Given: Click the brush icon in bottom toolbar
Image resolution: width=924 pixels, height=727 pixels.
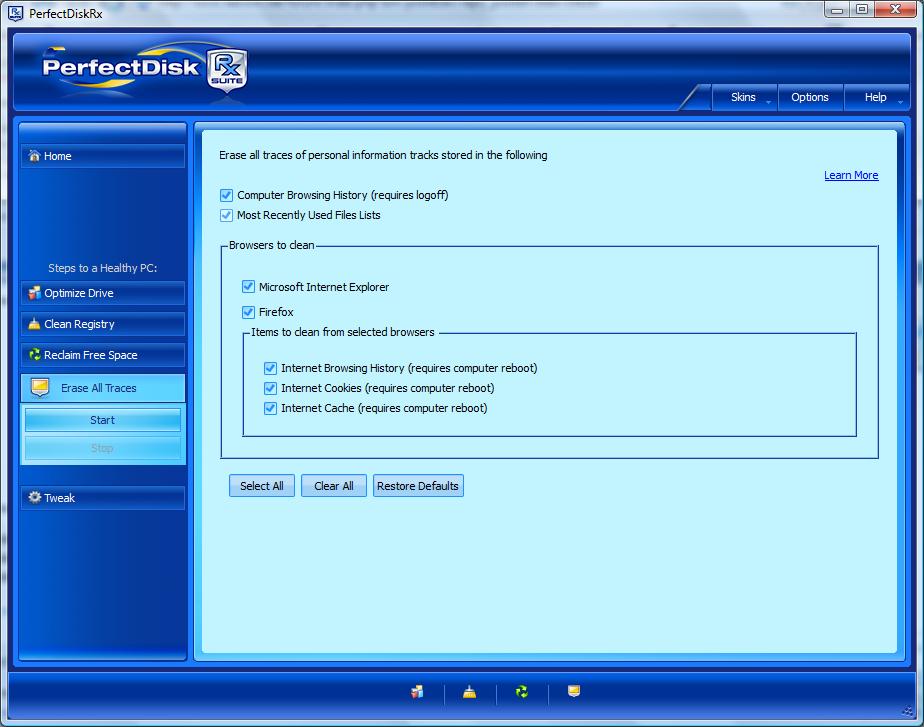Looking at the screenshot, I should tap(468, 691).
